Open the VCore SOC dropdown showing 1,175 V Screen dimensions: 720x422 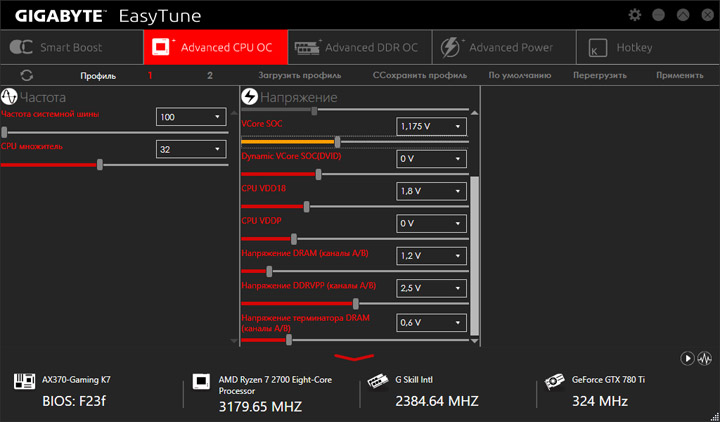[x=431, y=126]
